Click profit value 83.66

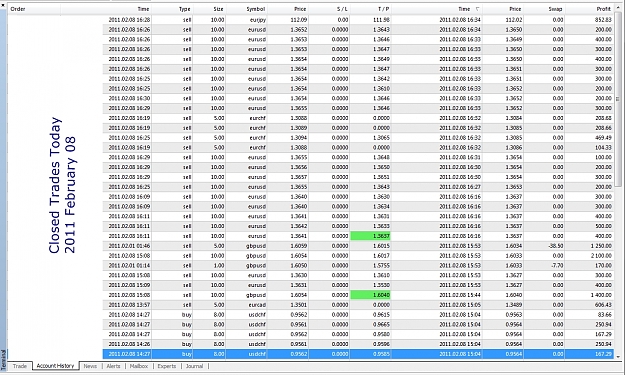(604, 314)
